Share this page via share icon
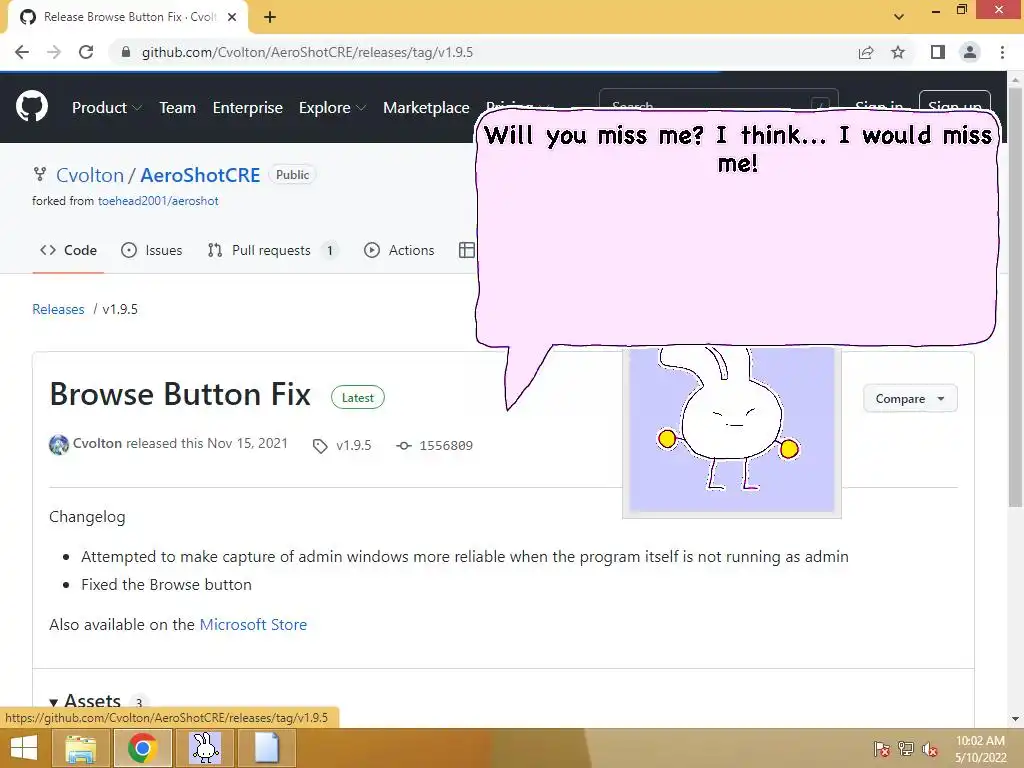Image resolution: width=1024 pixels, height=768 pixels. click(x=866, y=52)
